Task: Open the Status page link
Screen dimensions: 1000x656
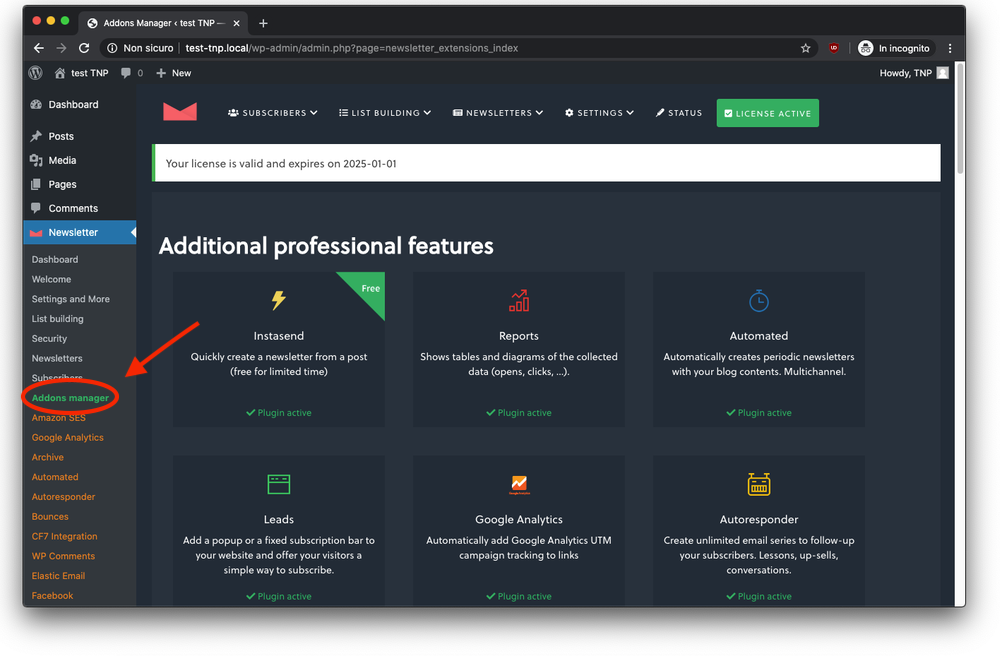Action: pos(679,113)
